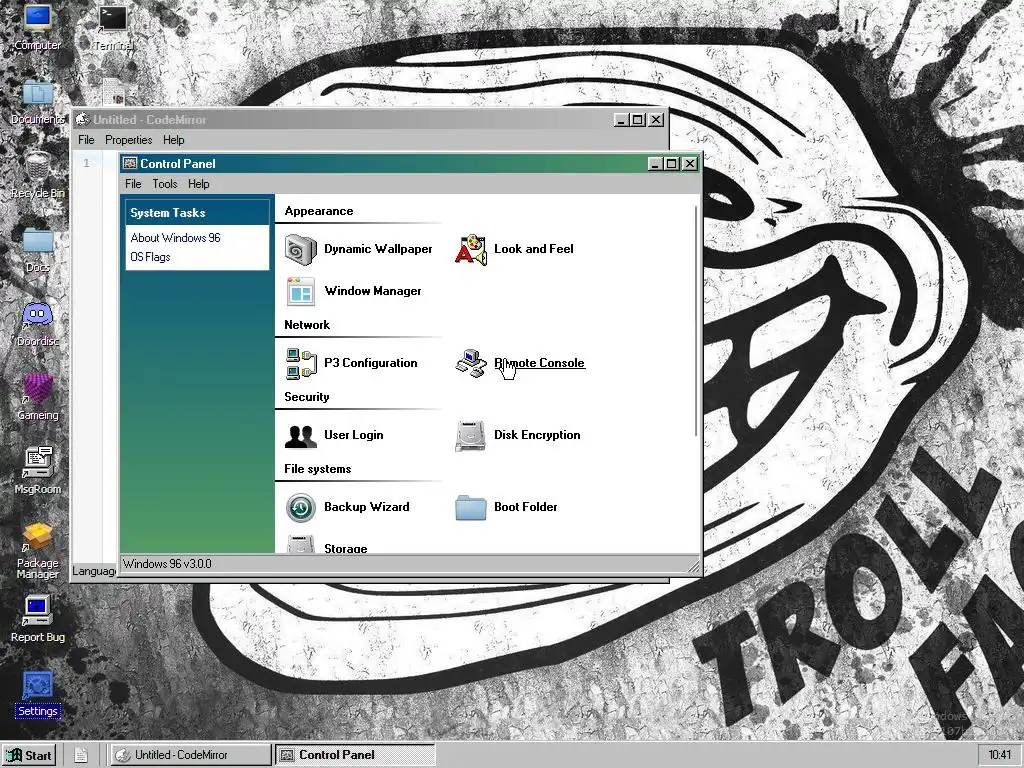The image size is (1024, 768).
Task: Open the Storage drive icon
Action: click(x=300, y=545)
